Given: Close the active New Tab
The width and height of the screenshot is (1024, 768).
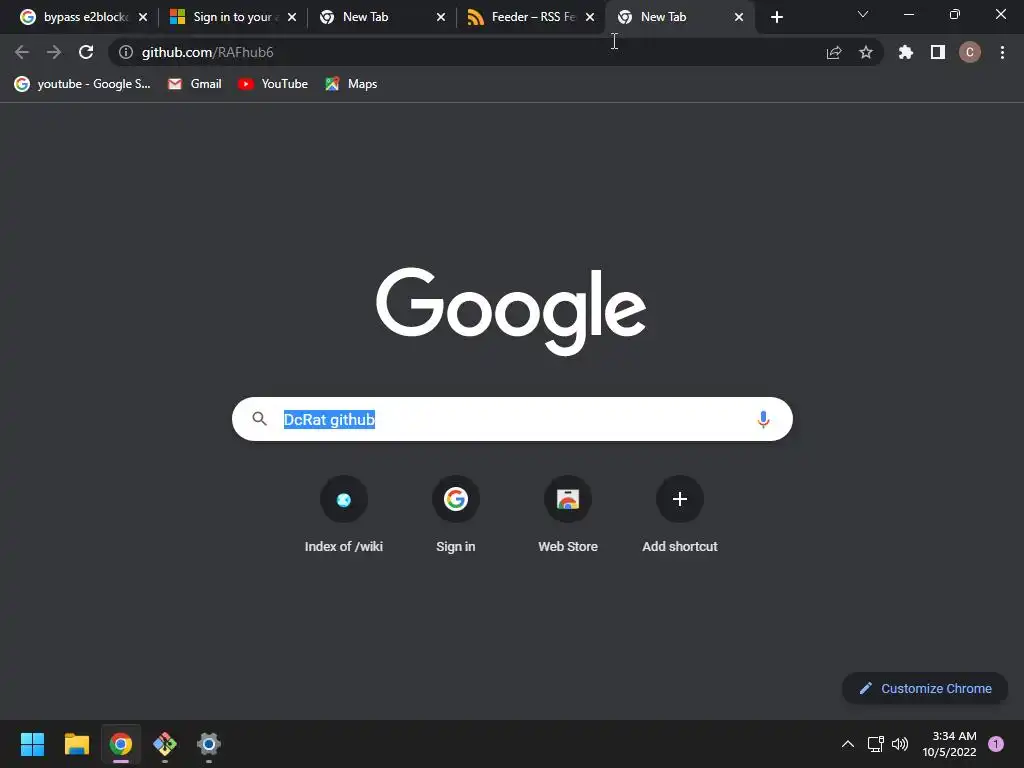Looking at the screenshot, I should (x=739, y=17).
